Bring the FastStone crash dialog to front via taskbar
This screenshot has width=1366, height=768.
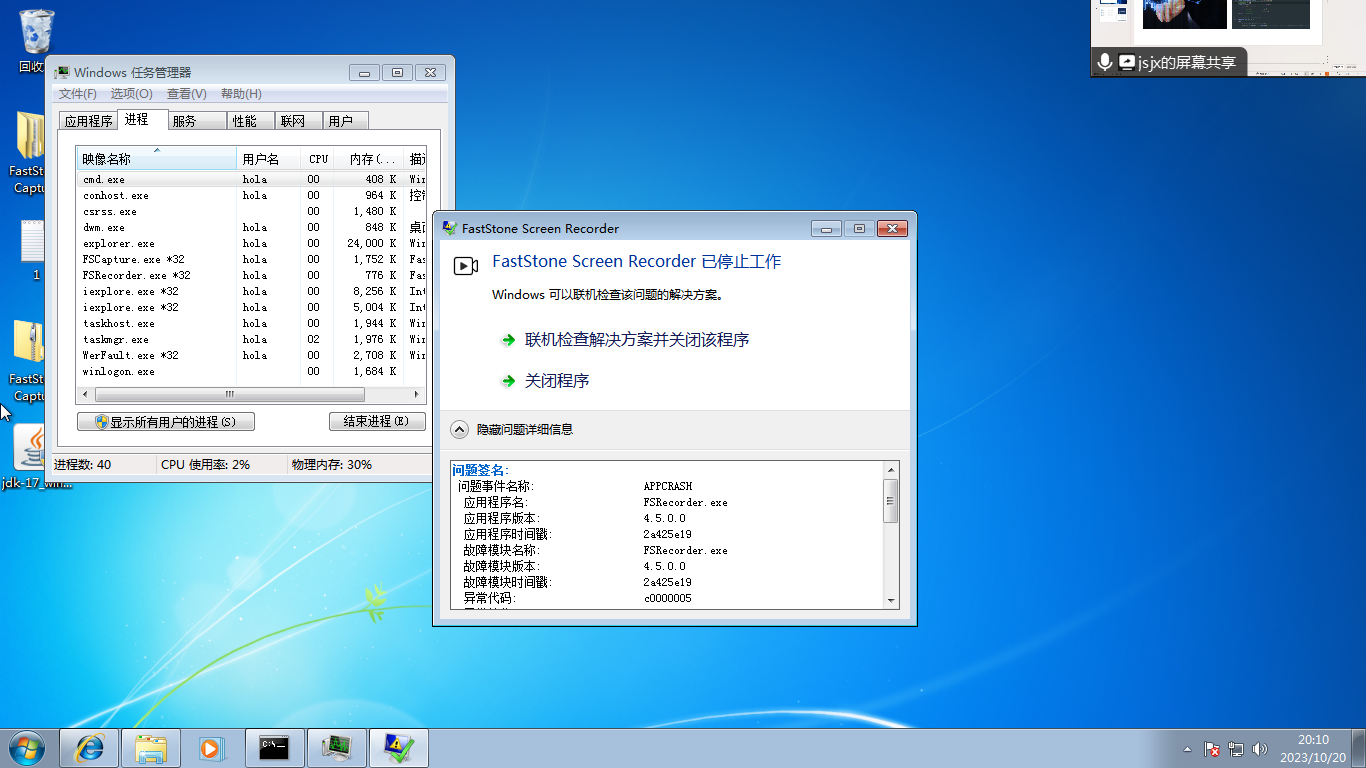398,748
